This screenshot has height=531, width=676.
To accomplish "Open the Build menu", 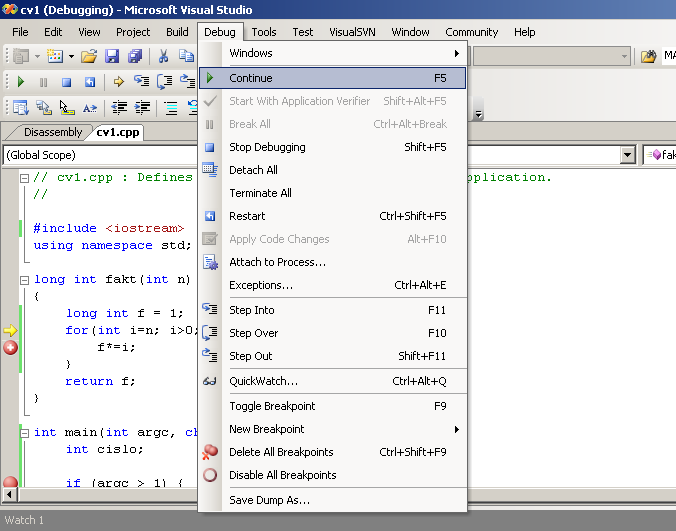I will point(177,32).
